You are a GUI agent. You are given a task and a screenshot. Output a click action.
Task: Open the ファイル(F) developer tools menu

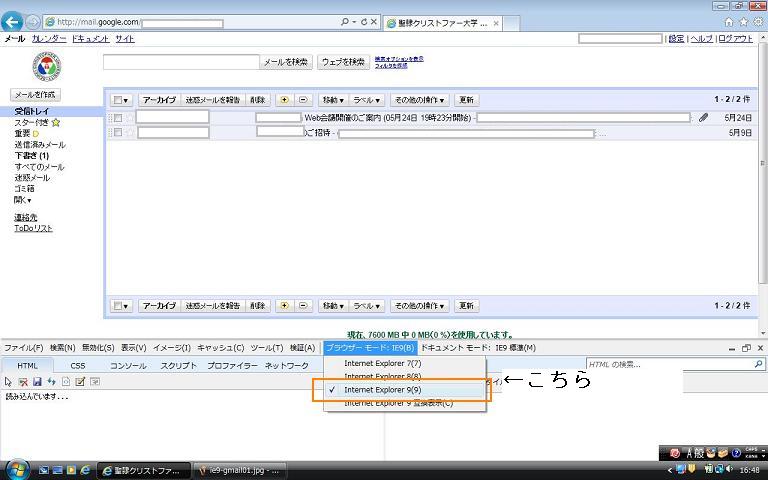pyautogui.click(x=24, y=348)
